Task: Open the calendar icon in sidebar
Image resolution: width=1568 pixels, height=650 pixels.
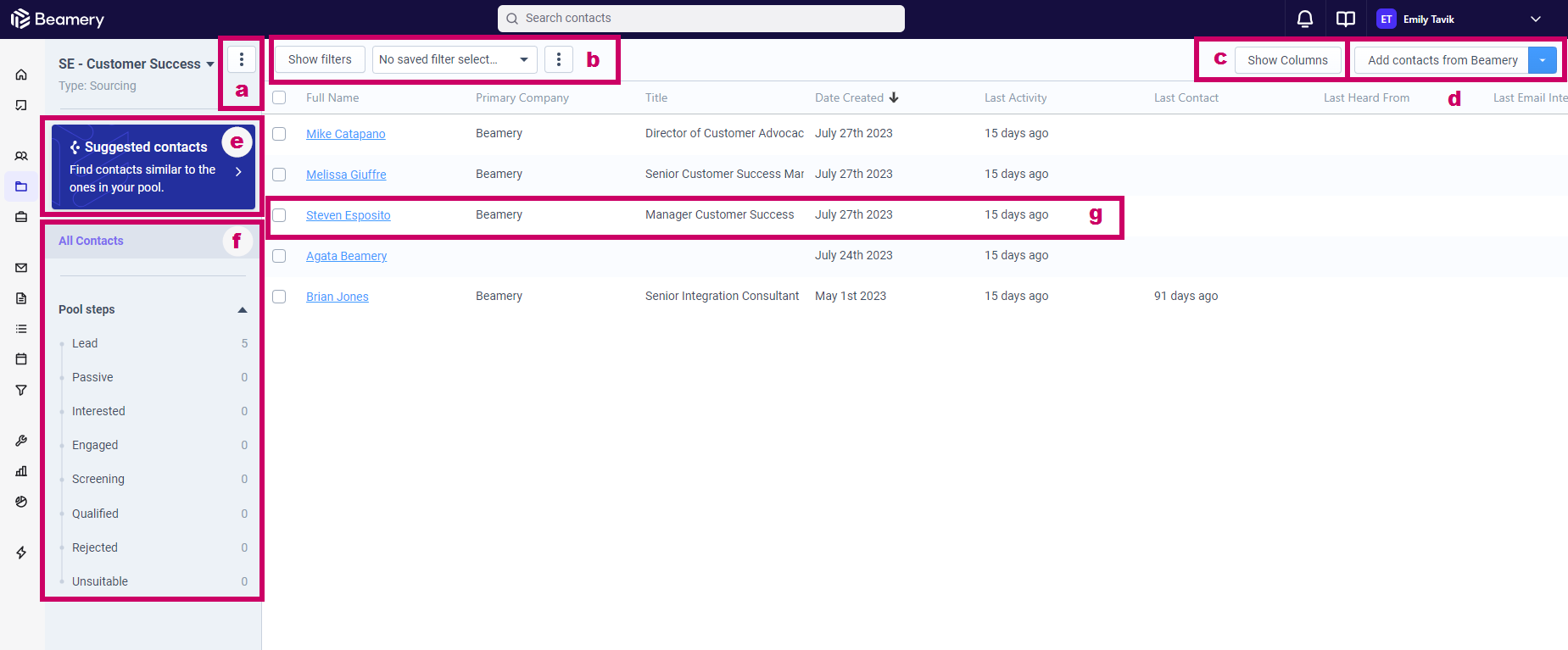Action: point(21,359)
